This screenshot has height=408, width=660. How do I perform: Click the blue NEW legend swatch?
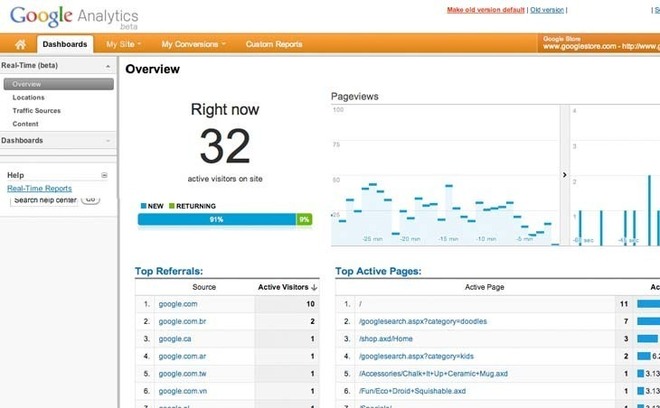point(143,206)
